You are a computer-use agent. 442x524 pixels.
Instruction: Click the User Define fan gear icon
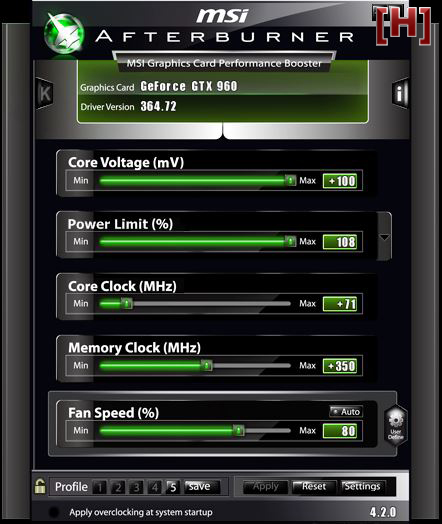396,426
